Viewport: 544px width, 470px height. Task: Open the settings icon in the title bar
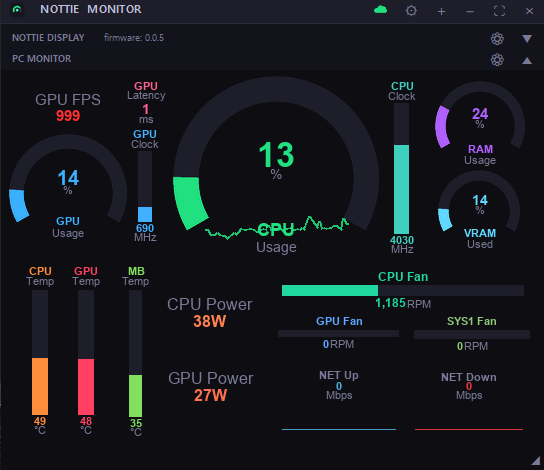(x=411, y=11)
